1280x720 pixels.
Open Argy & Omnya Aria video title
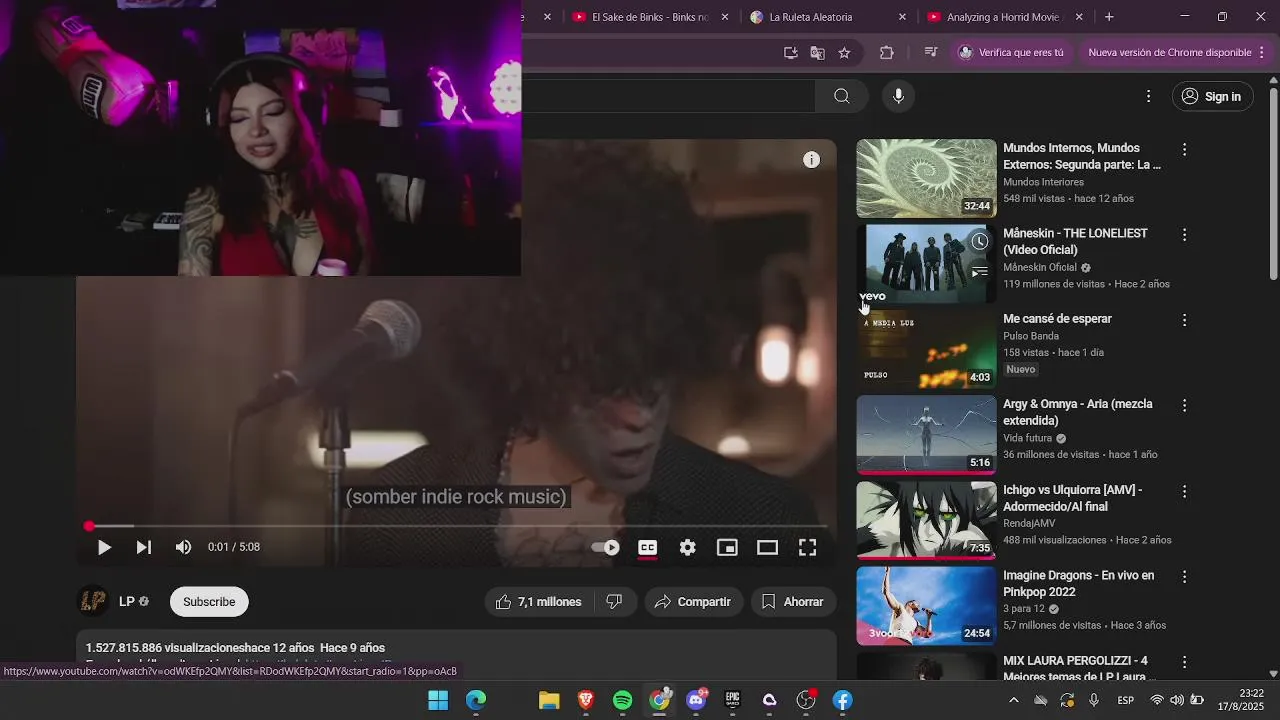1078,412
